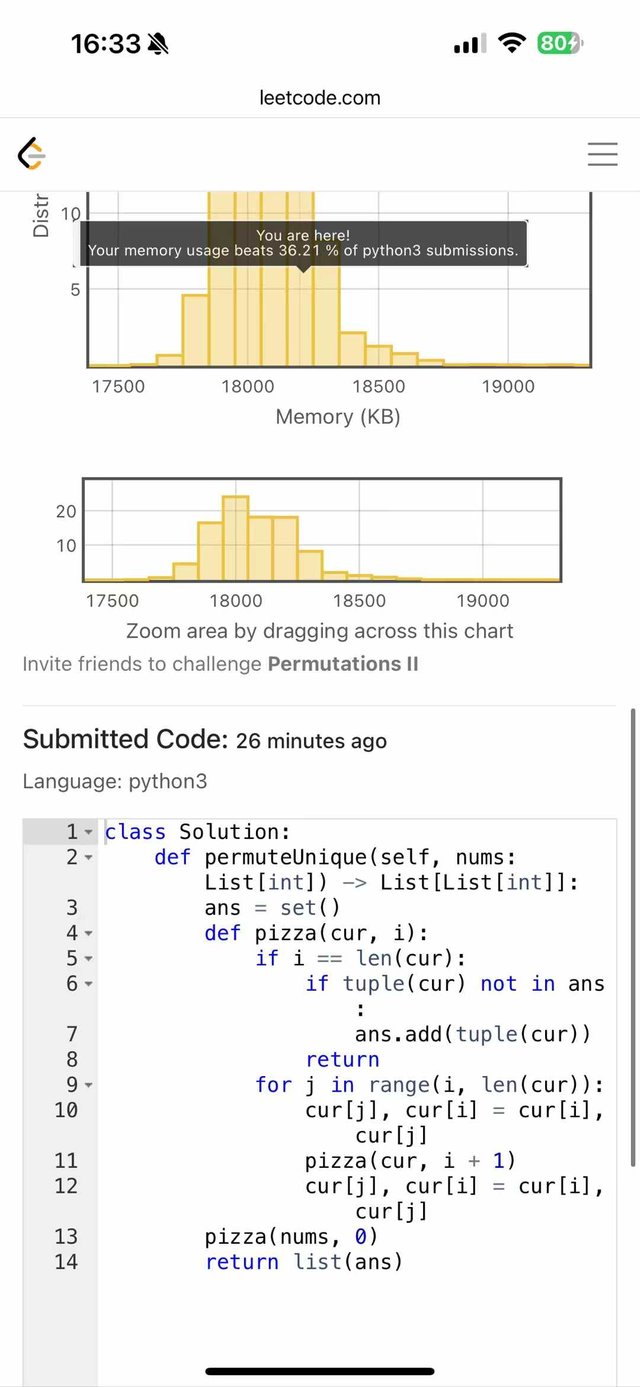Image resolution: width=640 pixels, height=1387 pixels.
Task: Click line number 14 in the gutter
Action: point(66,1261)
